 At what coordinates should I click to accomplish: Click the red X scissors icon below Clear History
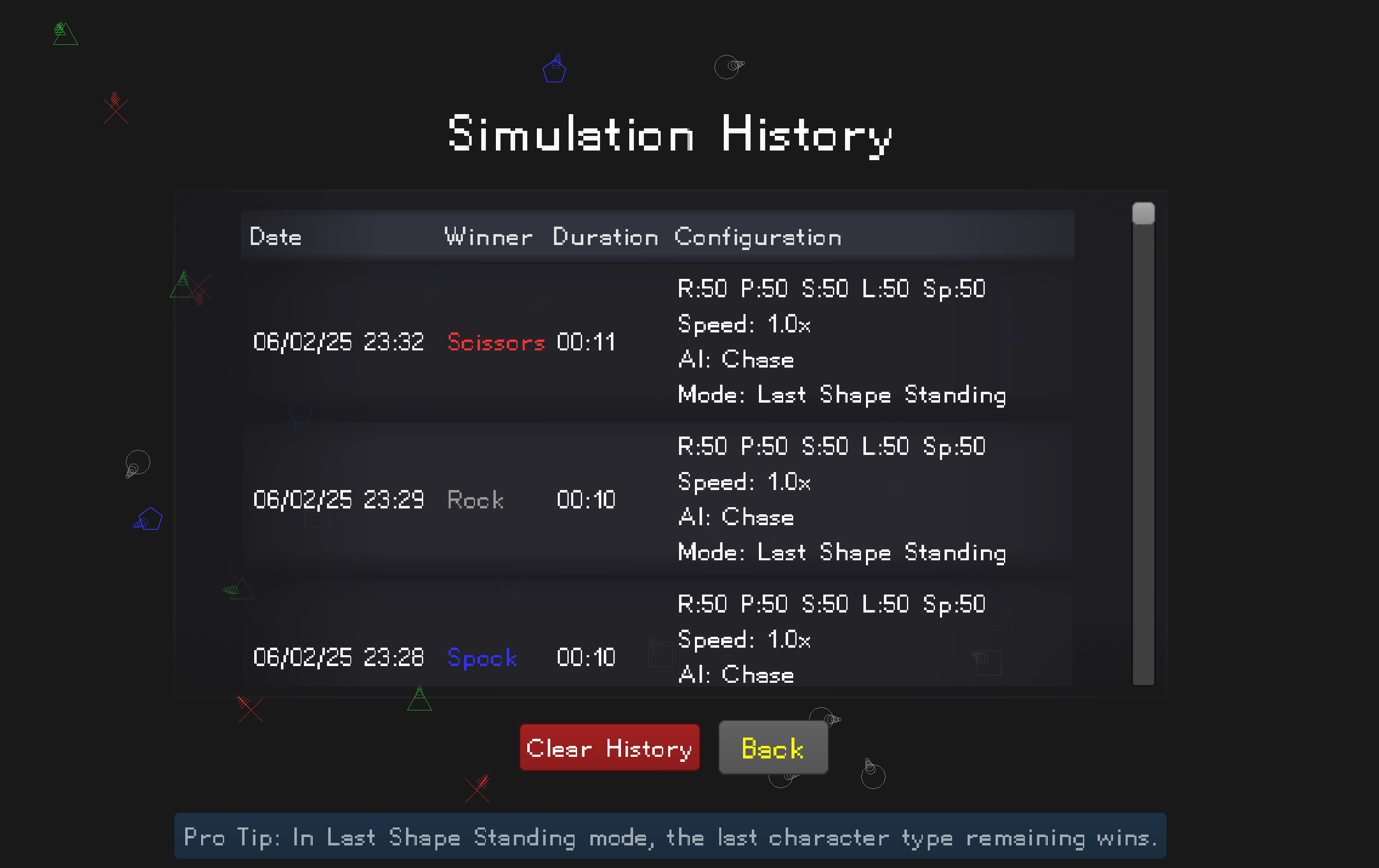click(478, 789)
